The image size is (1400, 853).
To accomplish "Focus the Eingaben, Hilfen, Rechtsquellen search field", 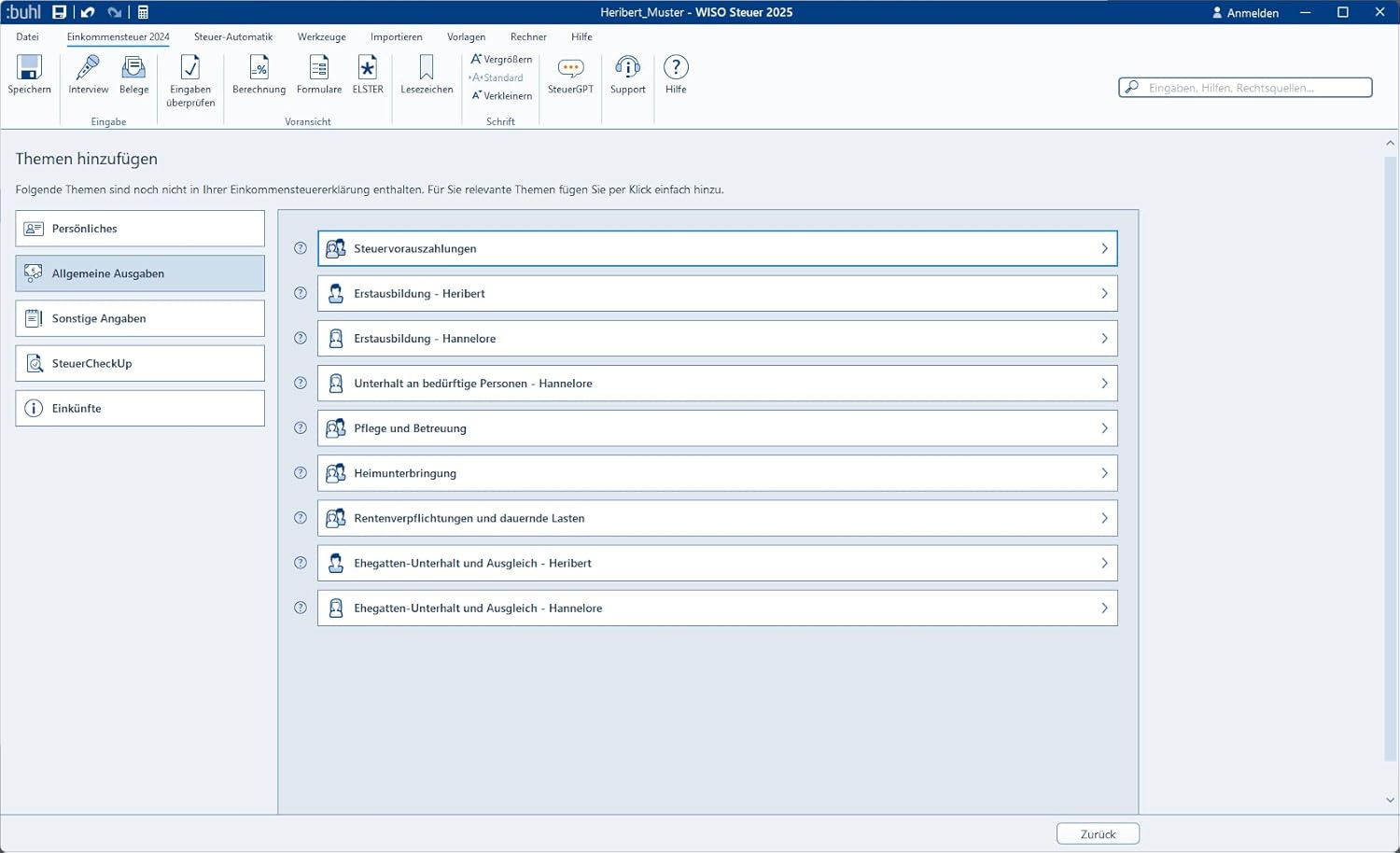I will (1245, 88).
